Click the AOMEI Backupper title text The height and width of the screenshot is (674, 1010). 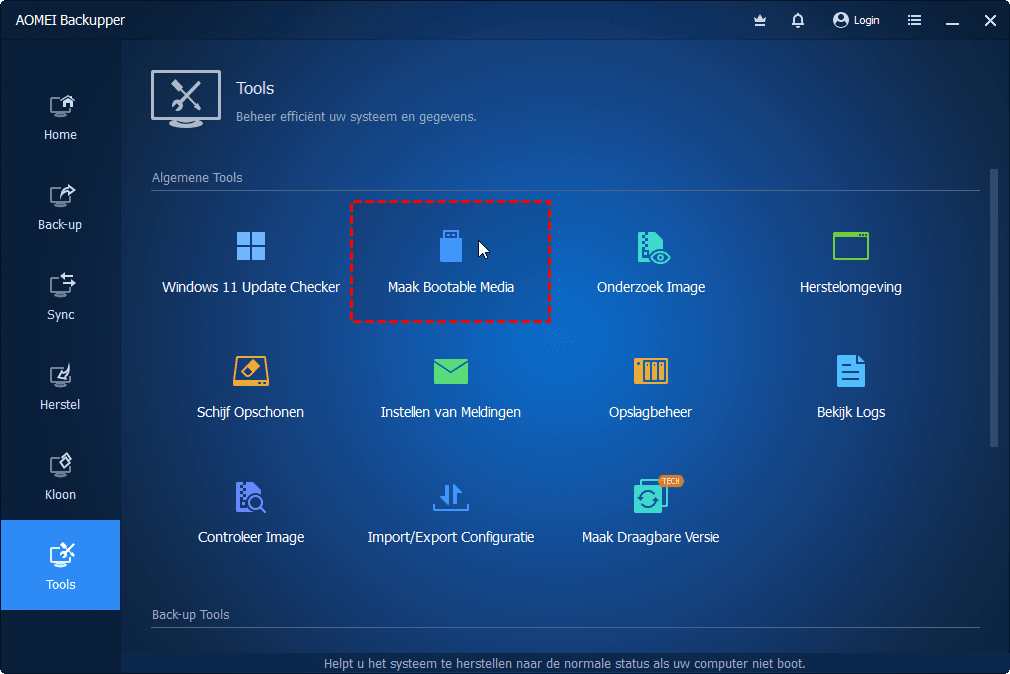pyautogui.click(x=70, y=21)
